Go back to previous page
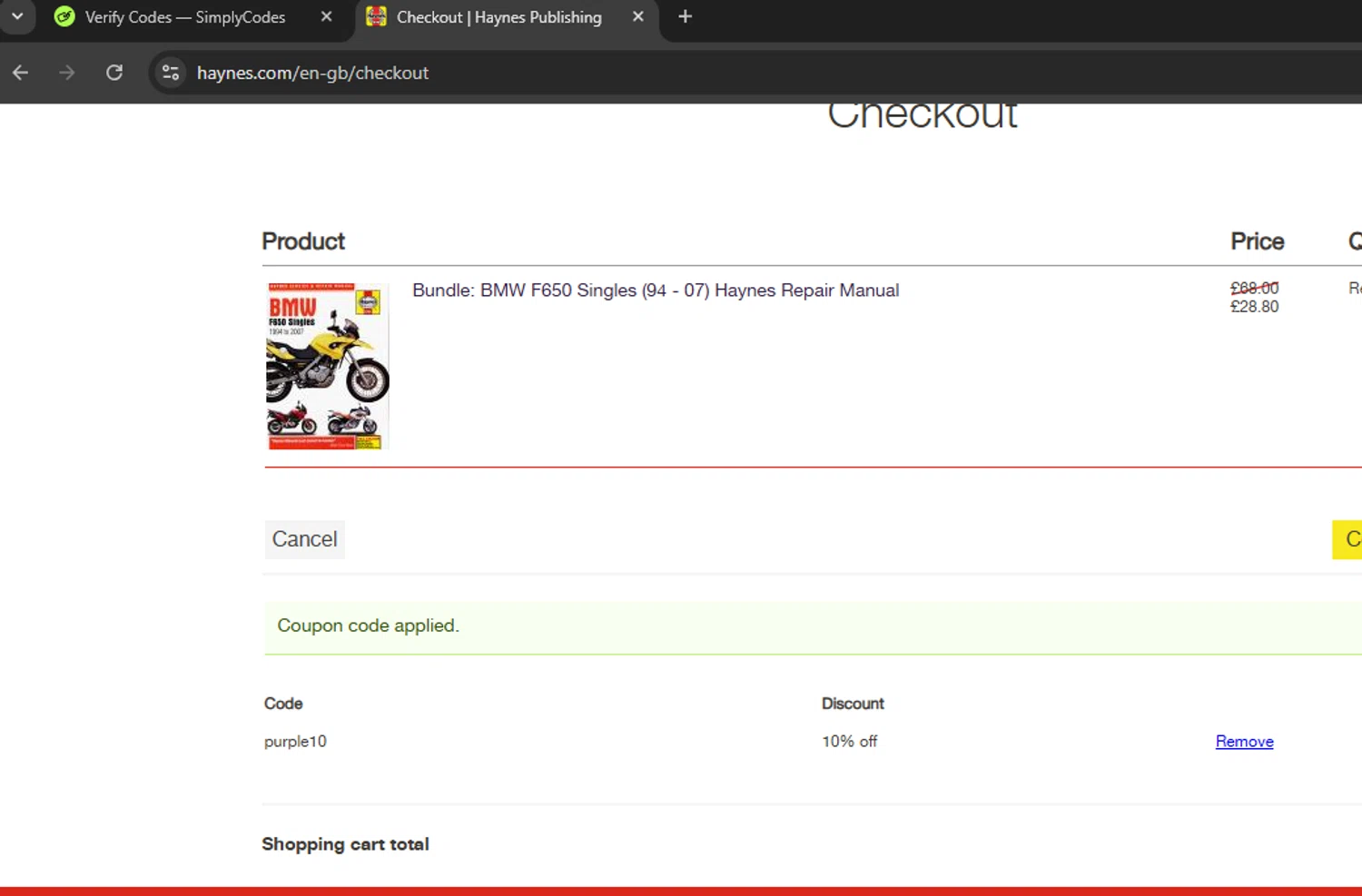The height and width of the screenshot is (896, 1362). tap(21, 73)
